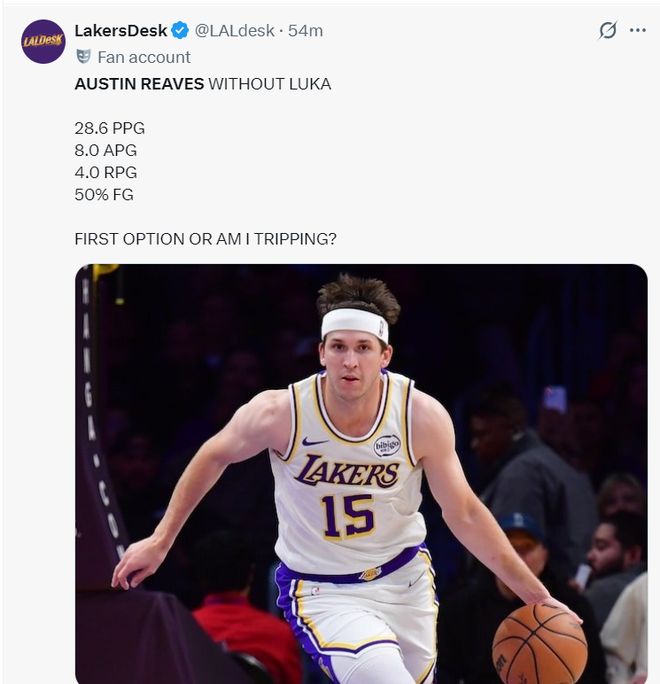Click the basketball in the photo
This screenshot has height=684, width=660.
pyautogui.click(x=540, y=643)
